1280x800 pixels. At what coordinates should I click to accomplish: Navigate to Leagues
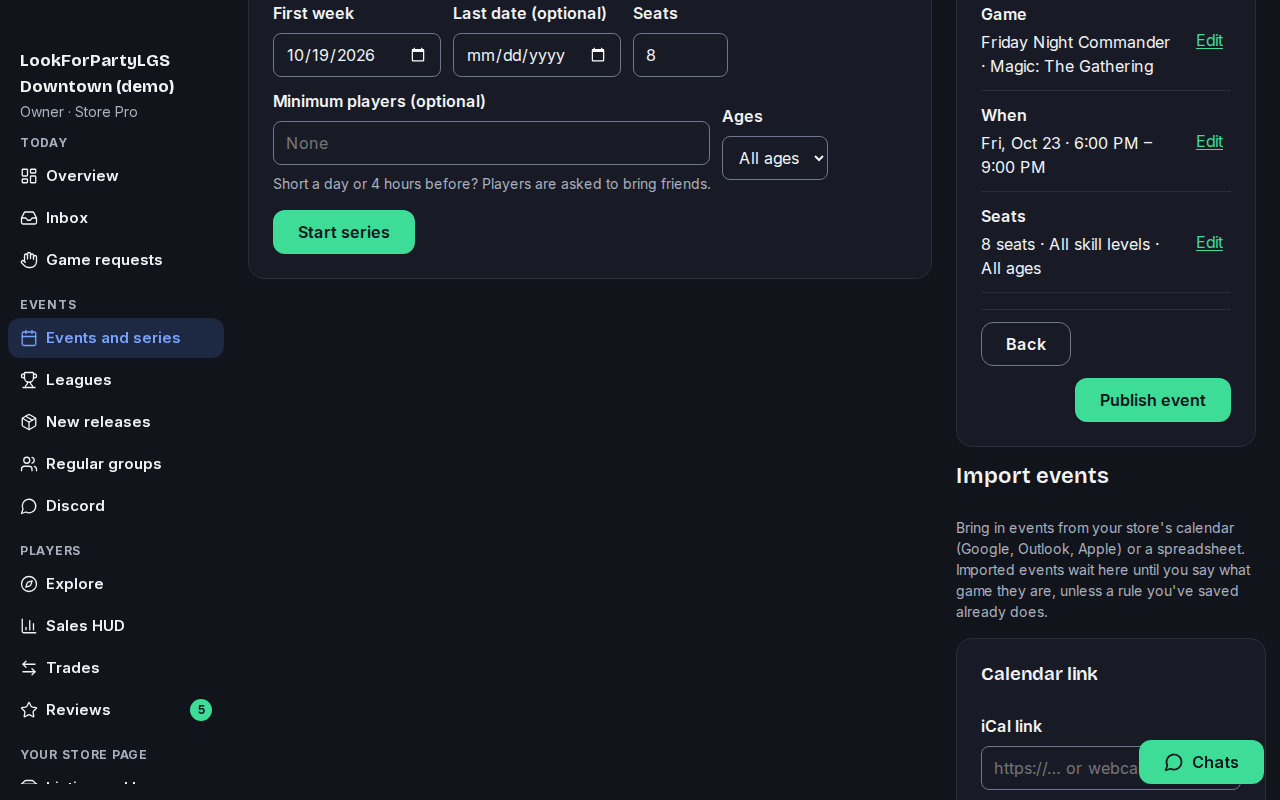(x=116, y=380)
